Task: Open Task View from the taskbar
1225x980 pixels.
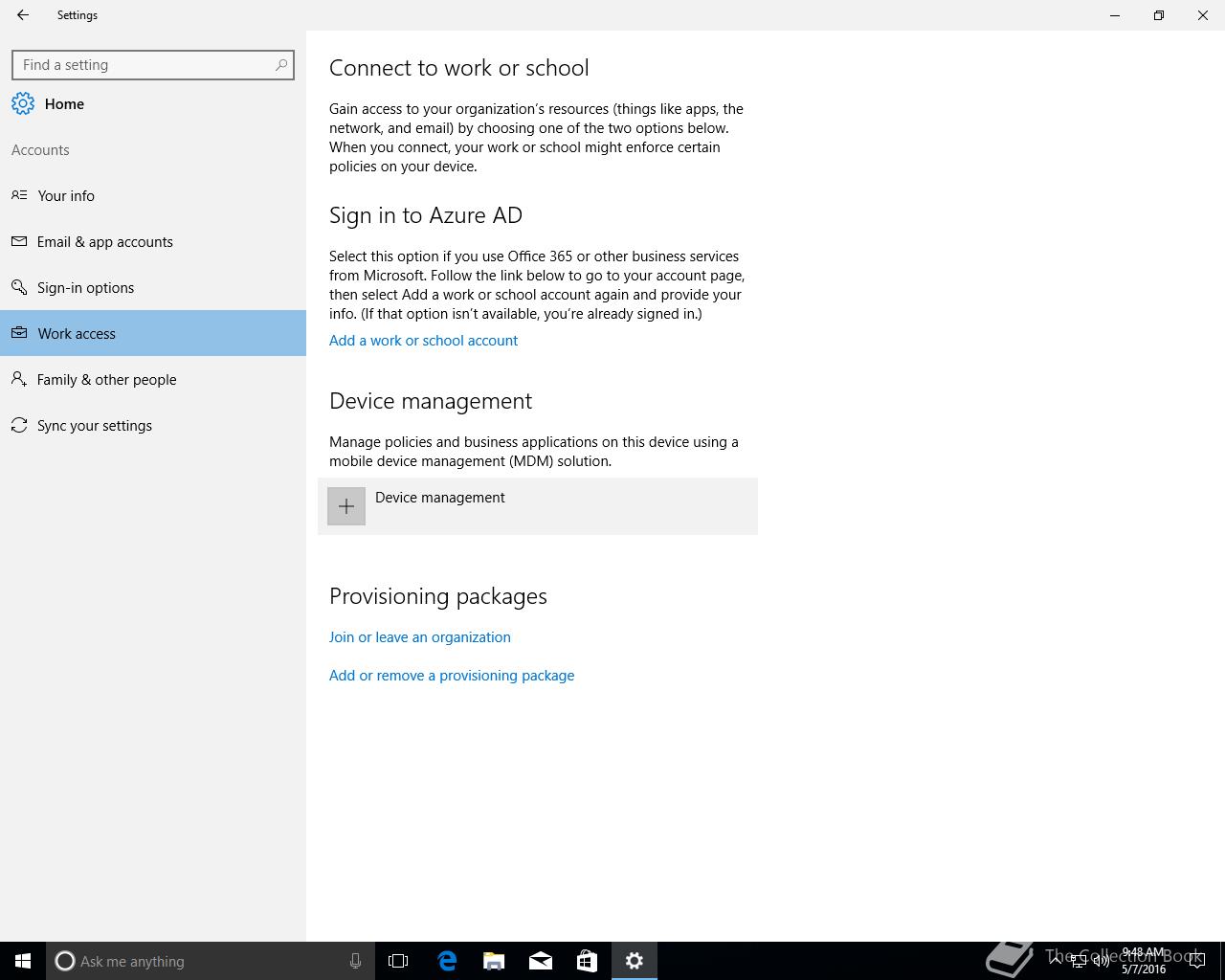Action: [x=398, y=961]
